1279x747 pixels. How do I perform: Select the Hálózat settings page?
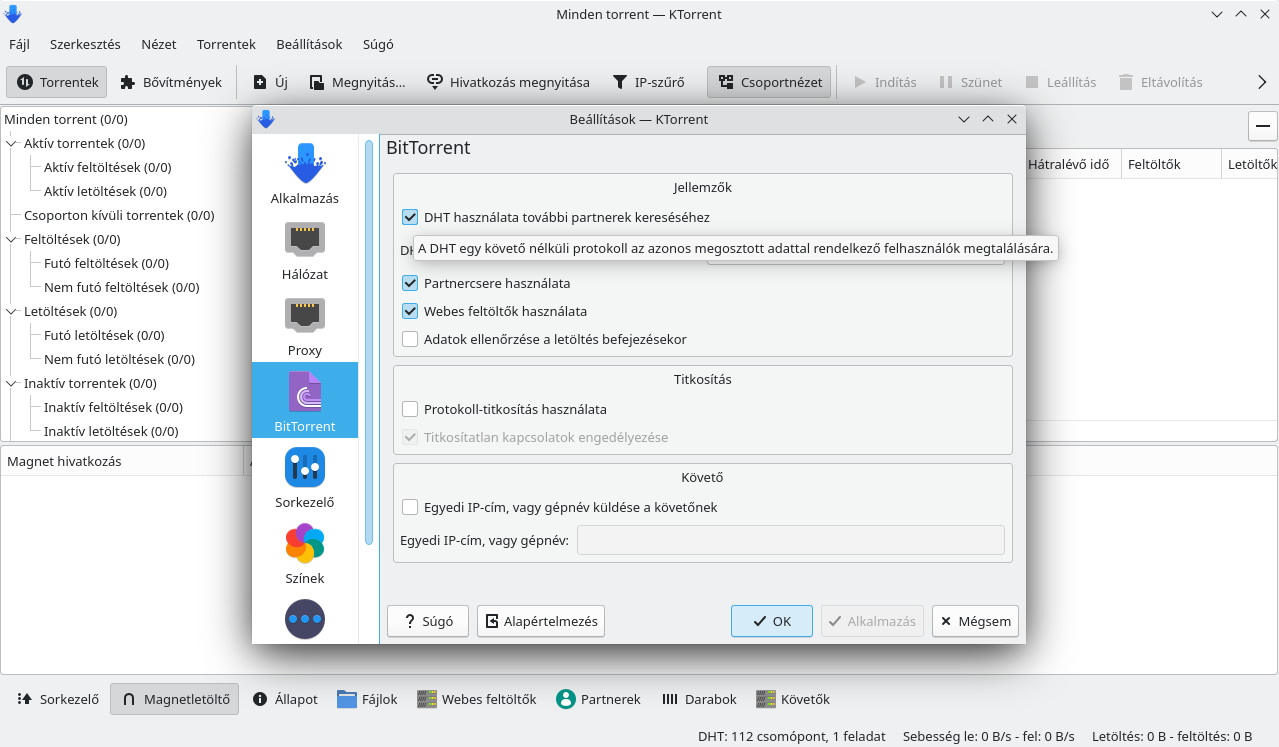coord(305,249)
